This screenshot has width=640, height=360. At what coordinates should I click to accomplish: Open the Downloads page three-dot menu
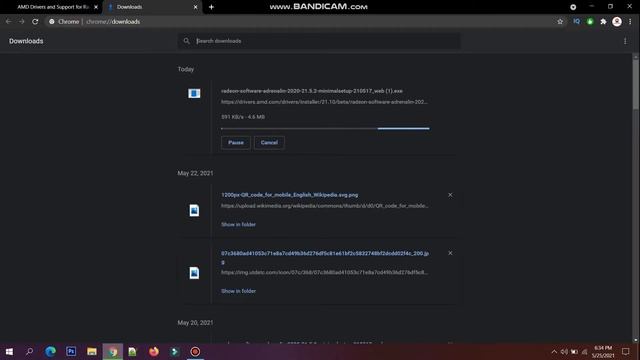click(625, 41)
